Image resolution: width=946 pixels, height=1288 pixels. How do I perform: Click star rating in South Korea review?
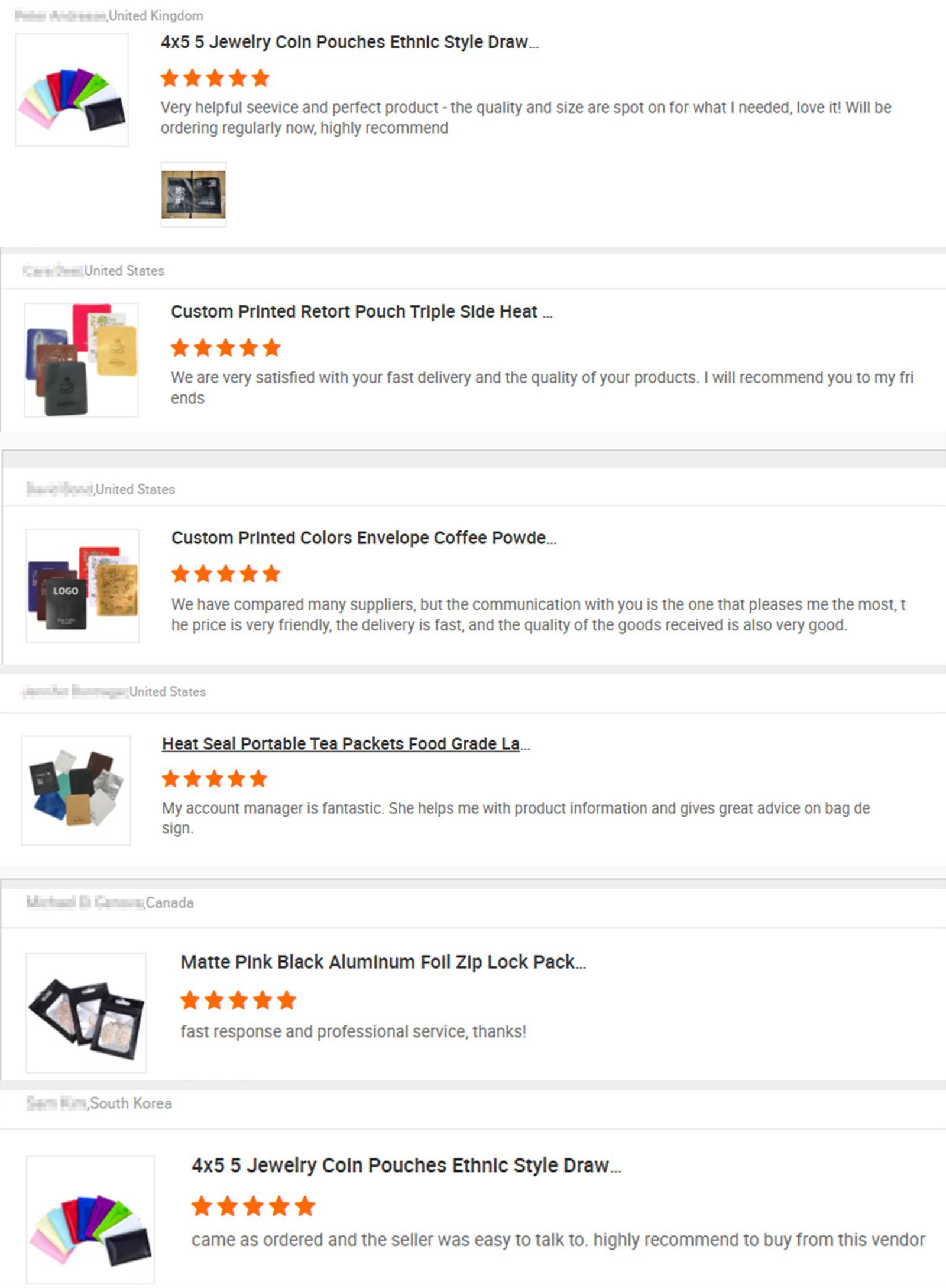pos(253,1206)
